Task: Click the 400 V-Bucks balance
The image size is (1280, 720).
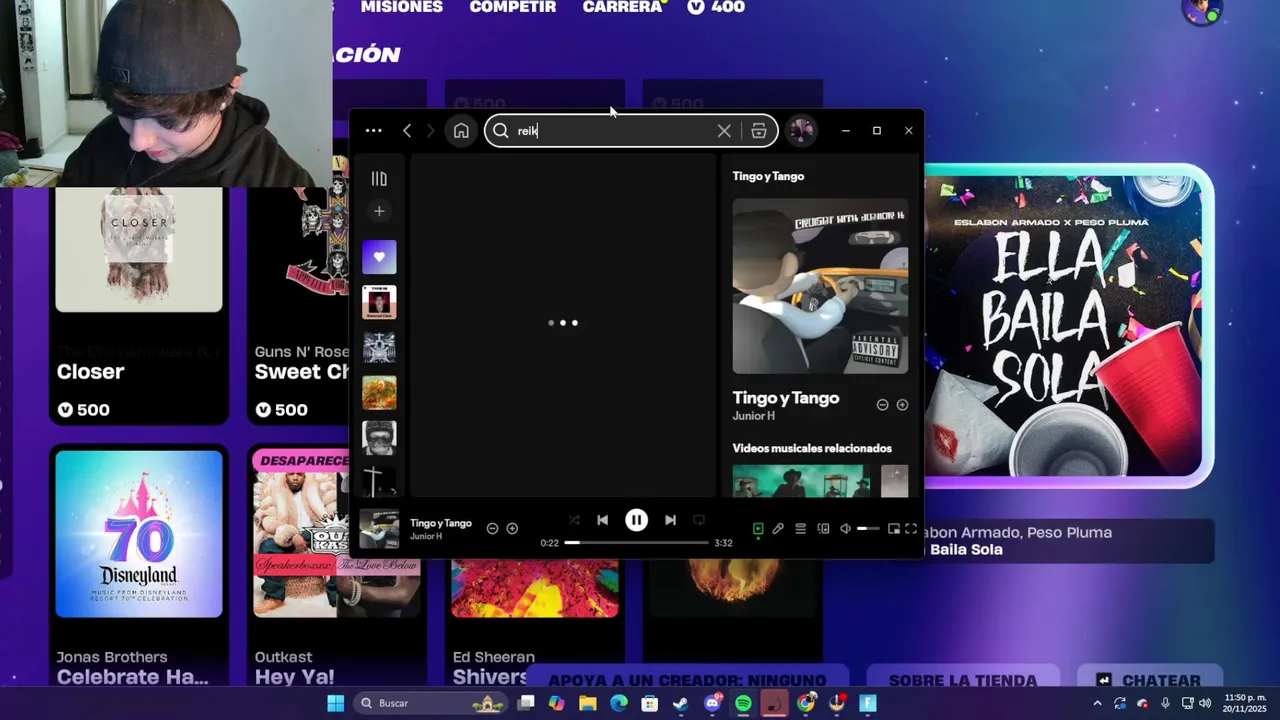Action: 717,7
